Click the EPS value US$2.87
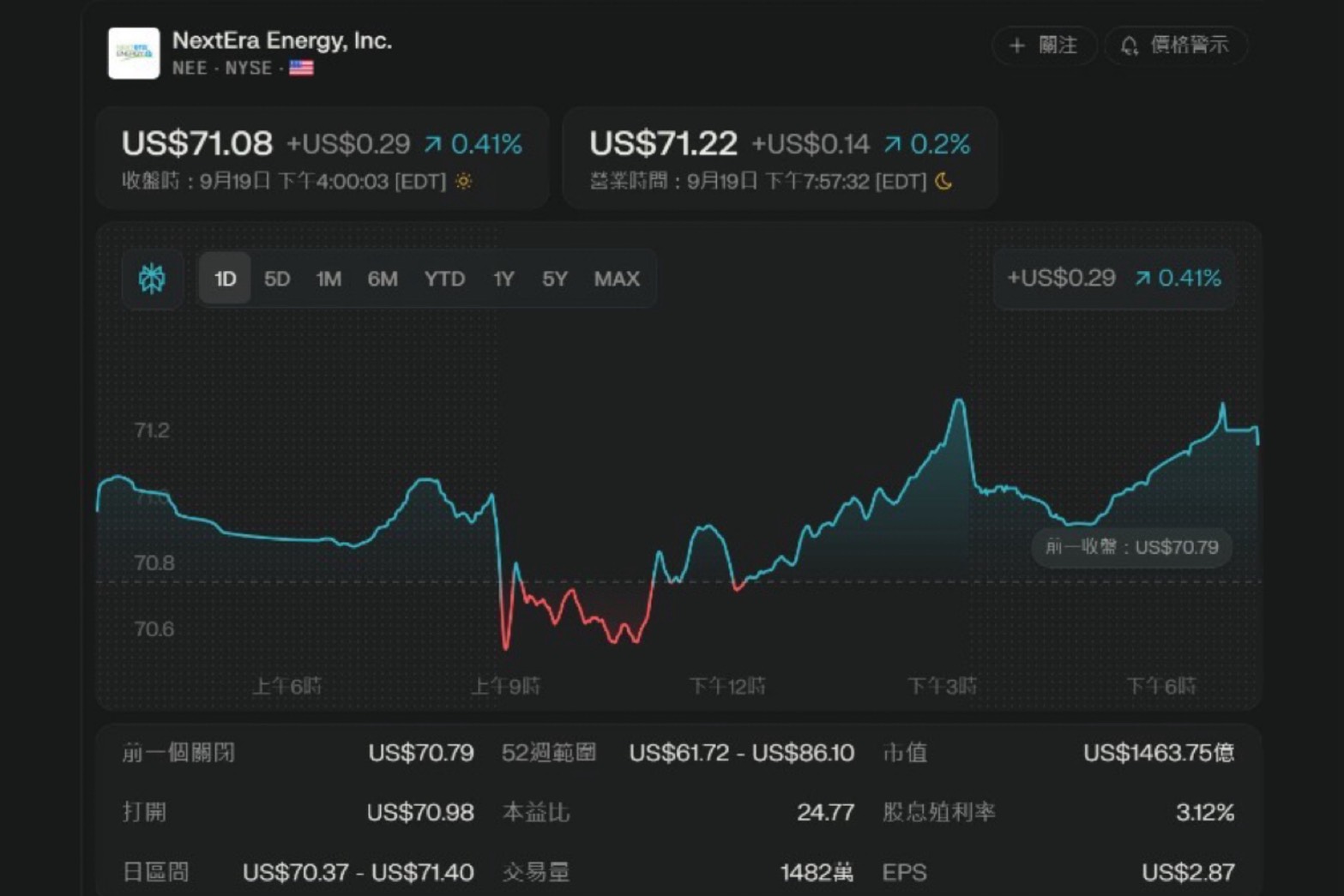The width and height of the screenshot is (1344, 896). coord(1188,872)
